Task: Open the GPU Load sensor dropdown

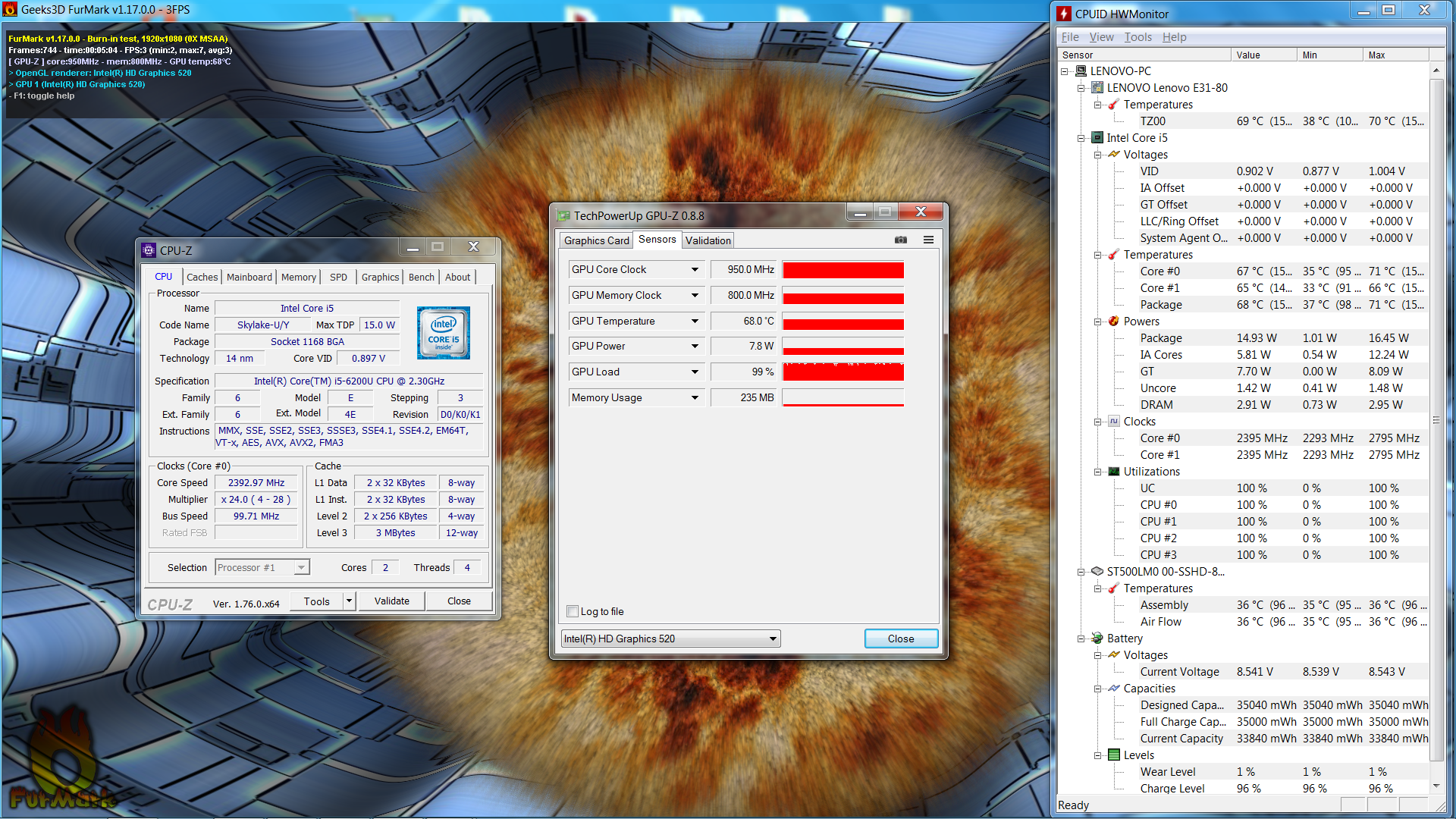Action: 695,372
